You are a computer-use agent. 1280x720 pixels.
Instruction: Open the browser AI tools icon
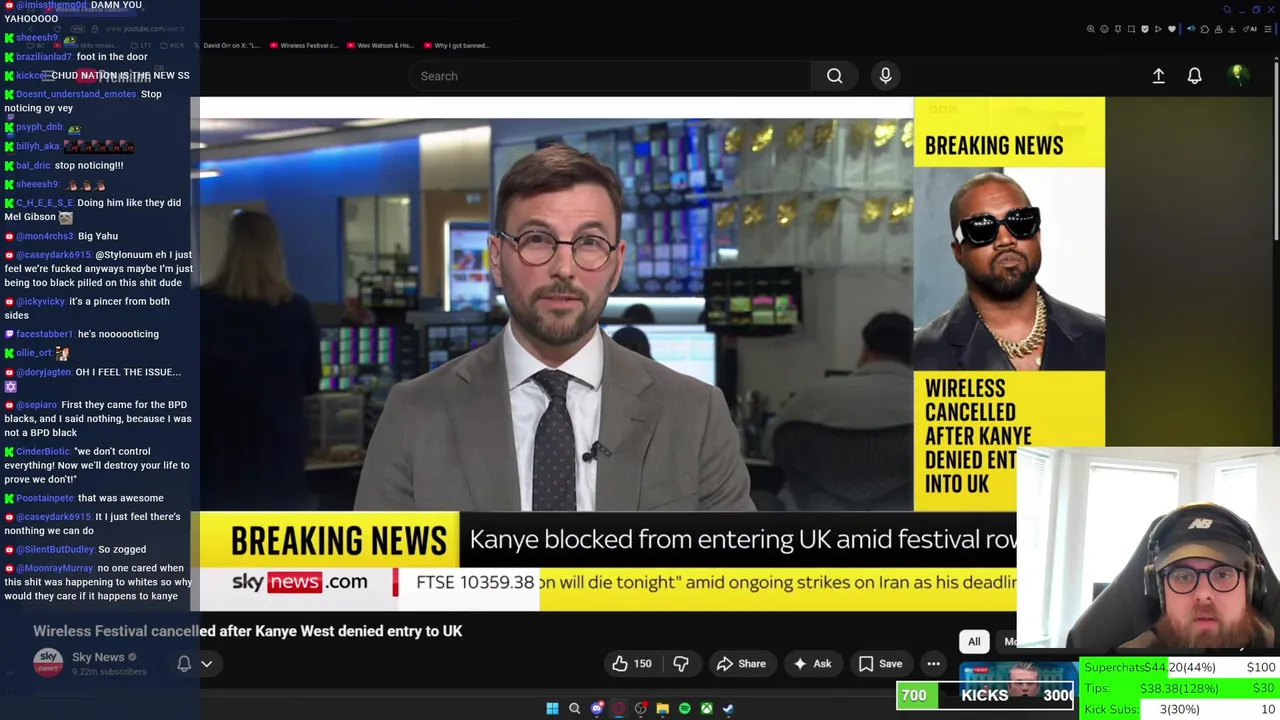pos(1250,29)
